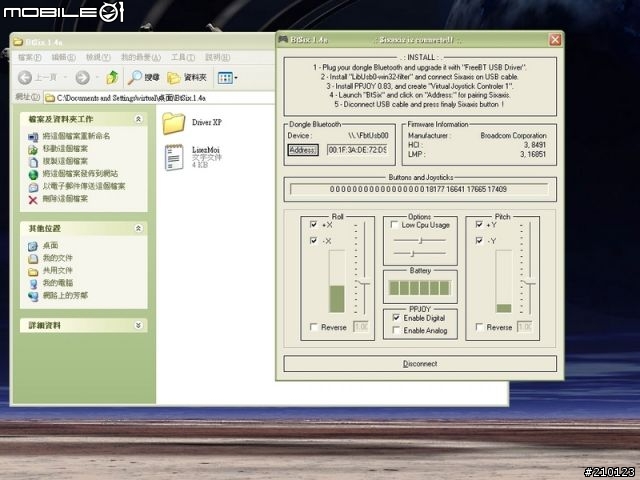This screenshot has width=640, height=480.
Task: Open Search with the magnifier icon
Action: [134, 77]
